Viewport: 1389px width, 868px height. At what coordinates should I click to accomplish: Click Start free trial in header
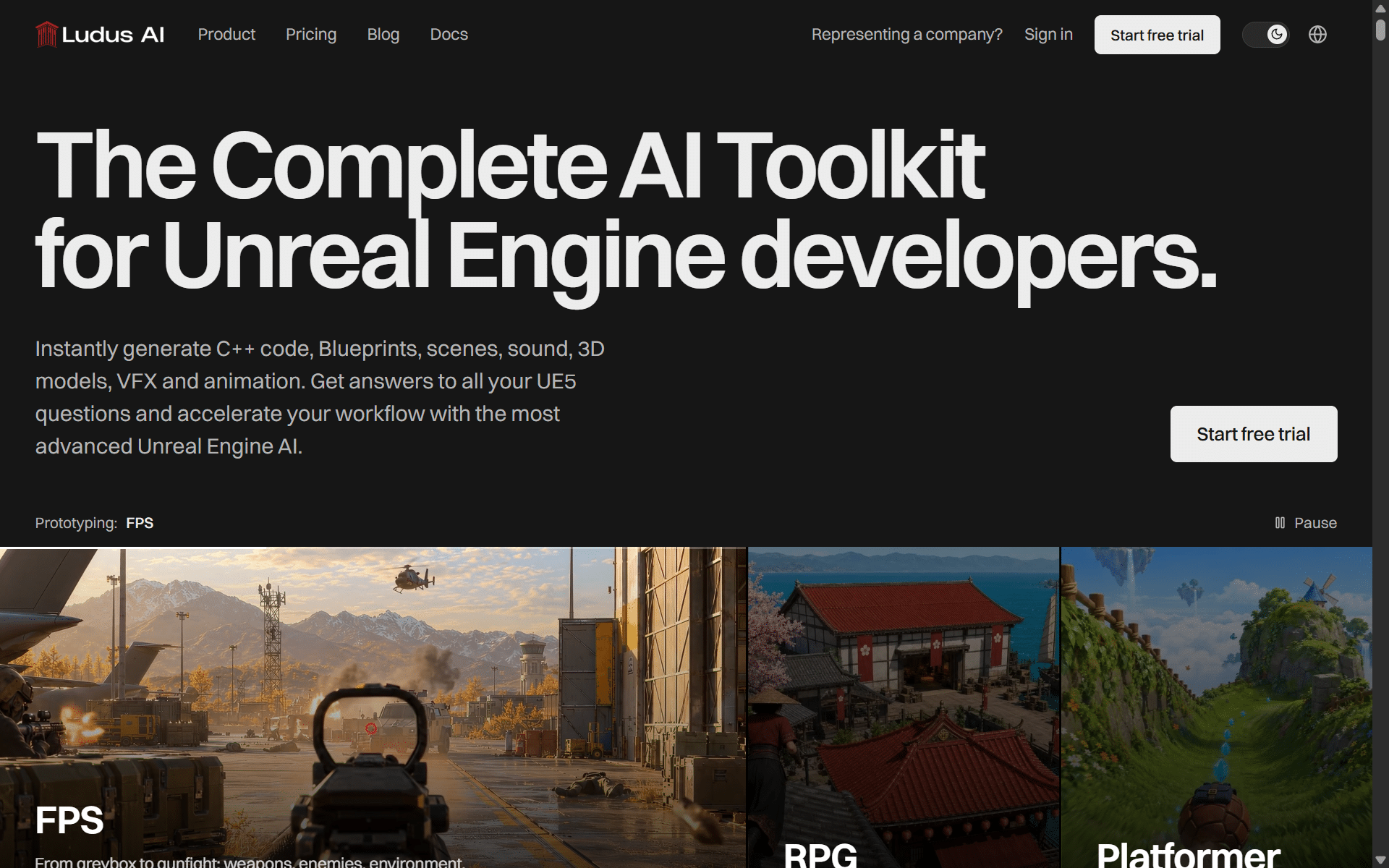coord(1157,35)
